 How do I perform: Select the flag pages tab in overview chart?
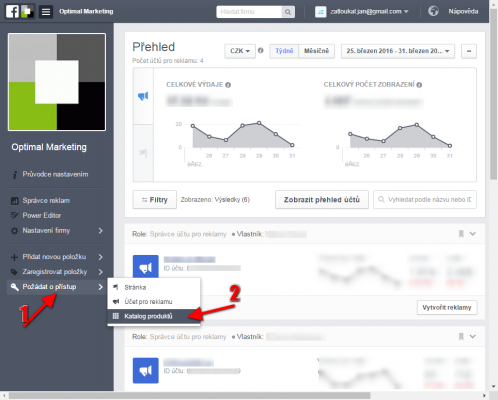pos(143,153)
